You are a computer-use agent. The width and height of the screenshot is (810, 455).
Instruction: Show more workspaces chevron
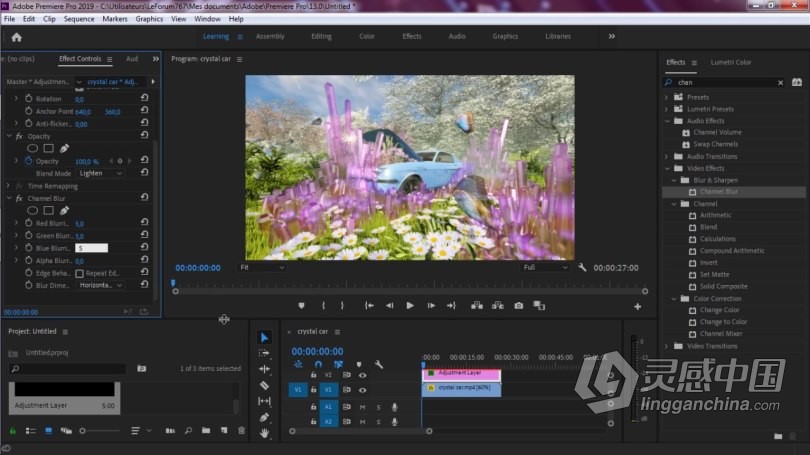coord(612,36)
